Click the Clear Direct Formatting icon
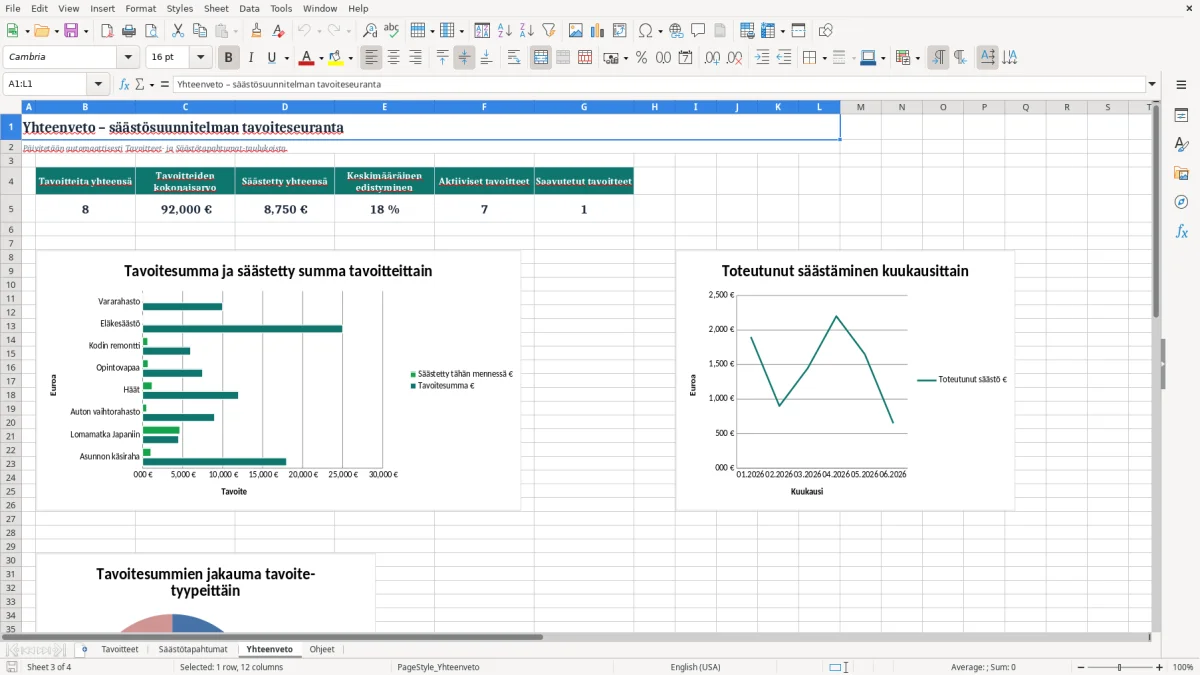 (x=278, y=31)
